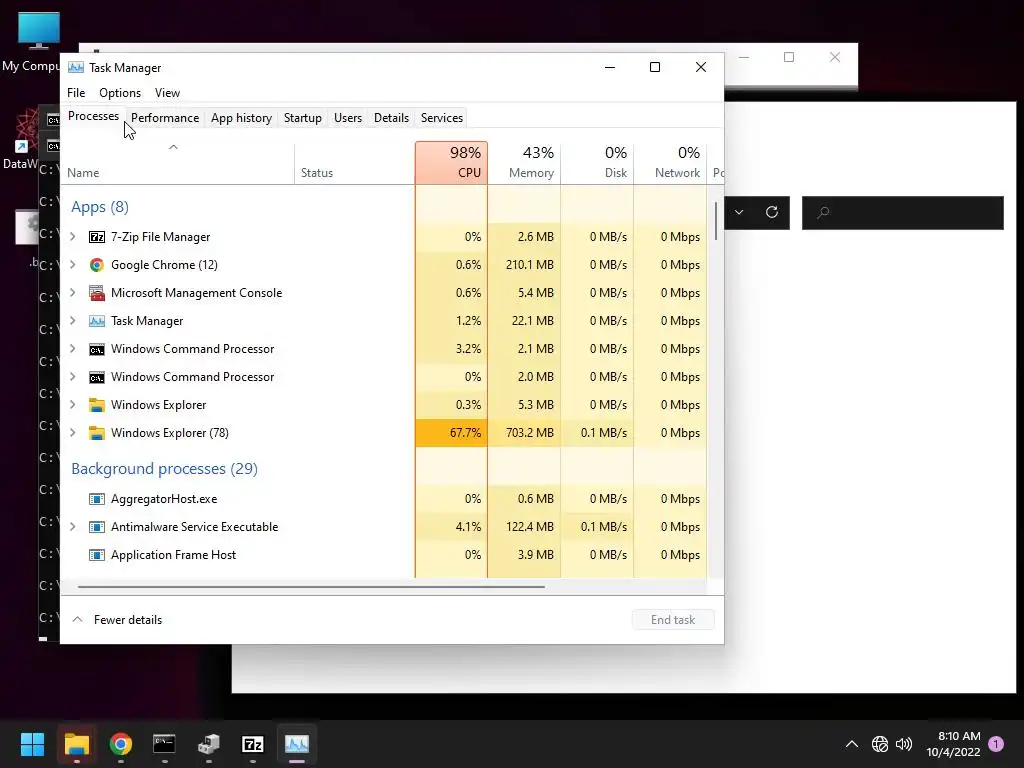
Task: Switch to the App history tab
Action: click(241, 118)
